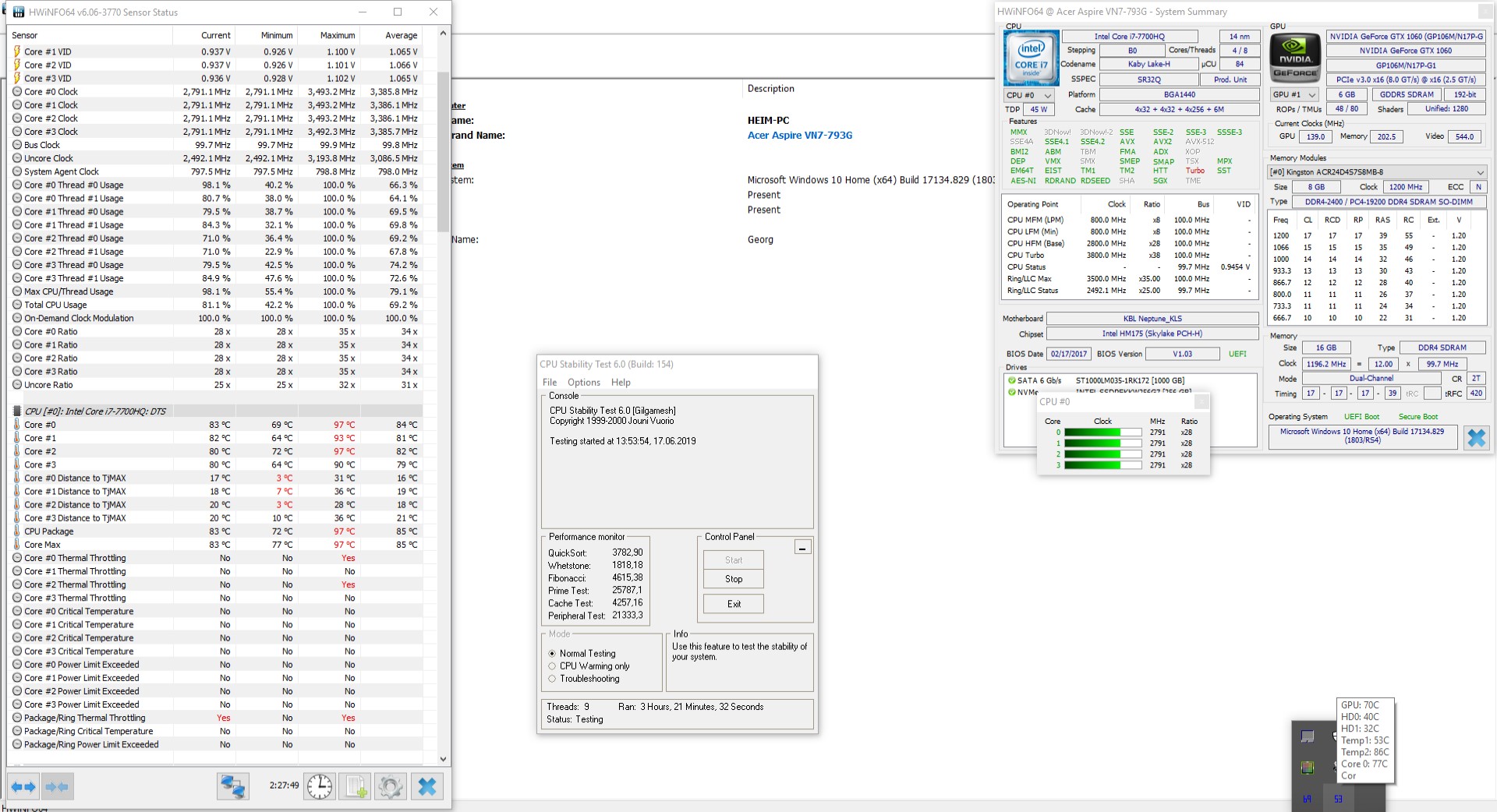Open the Options menu in CPU Stability Test
The width and height of the screenshot is (1497, 812).
click(x=584, y=382)
